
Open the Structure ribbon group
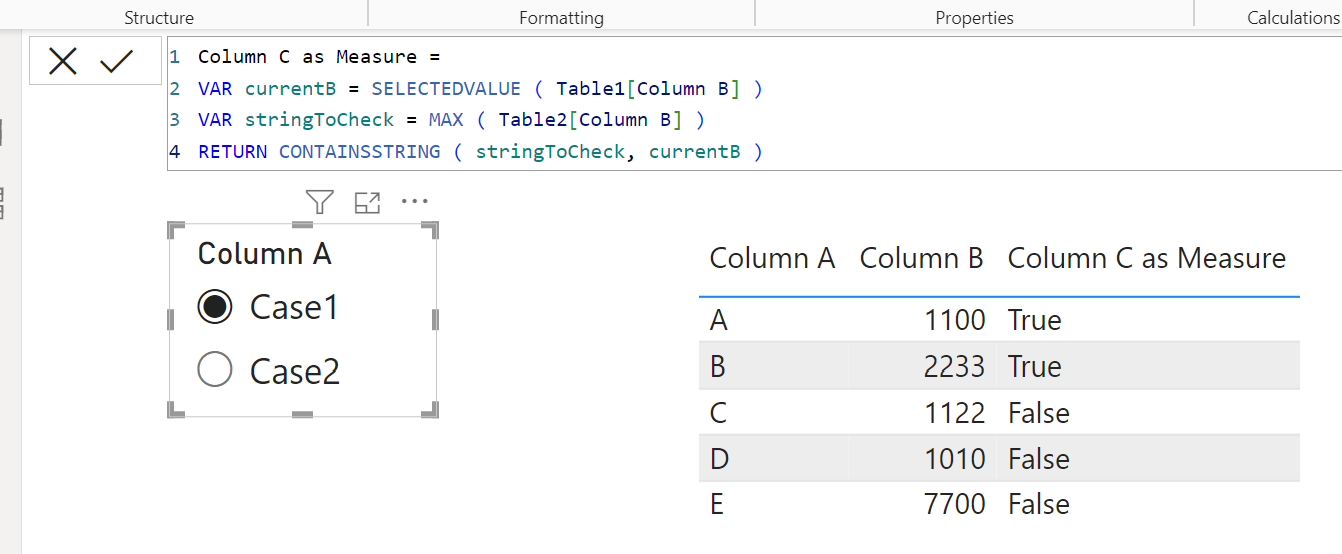(159, 17)
